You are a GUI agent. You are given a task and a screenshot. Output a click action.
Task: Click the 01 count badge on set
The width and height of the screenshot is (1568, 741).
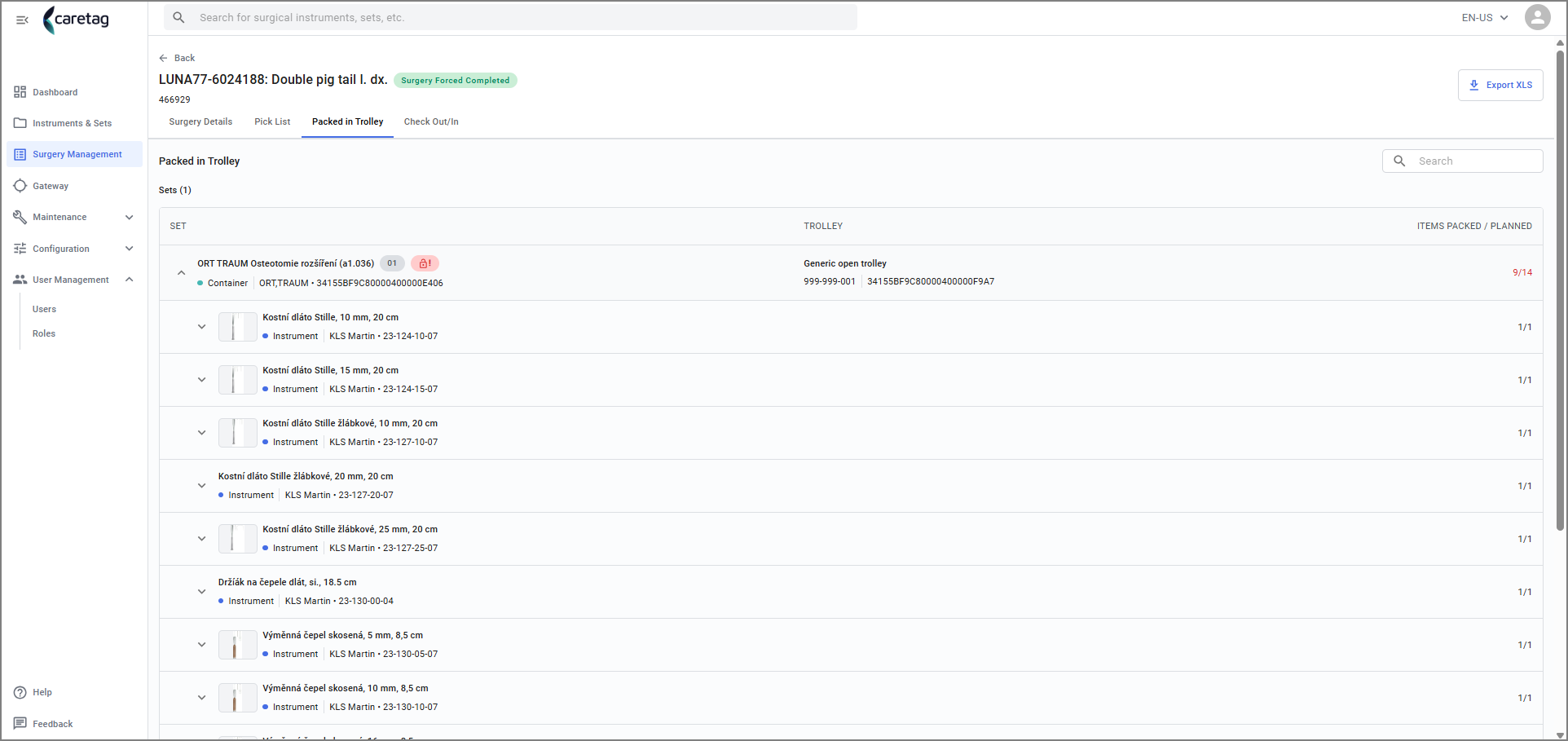(x=392, y=263)
